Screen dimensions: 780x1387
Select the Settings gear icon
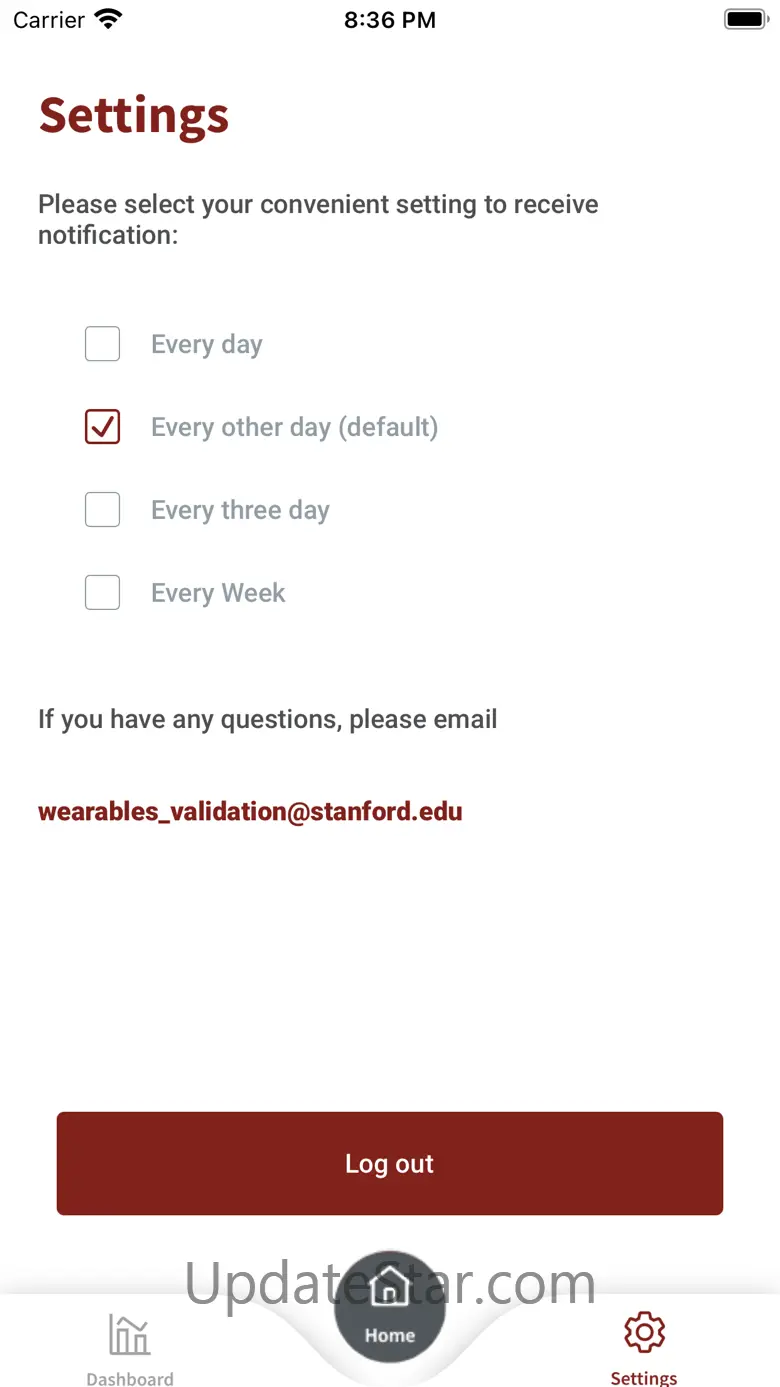click(x=644, y=1332)
